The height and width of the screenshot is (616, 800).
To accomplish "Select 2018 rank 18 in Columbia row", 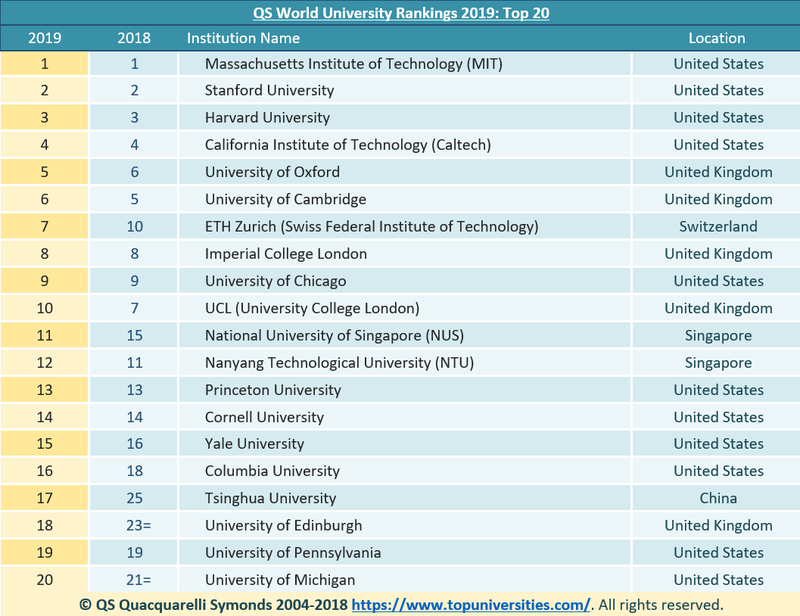I will click(135, 471).
